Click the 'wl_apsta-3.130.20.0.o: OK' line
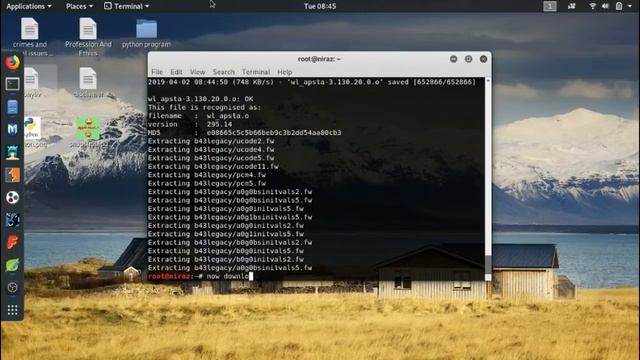Screen dimensions: 640x360 (x=200, y=99)
